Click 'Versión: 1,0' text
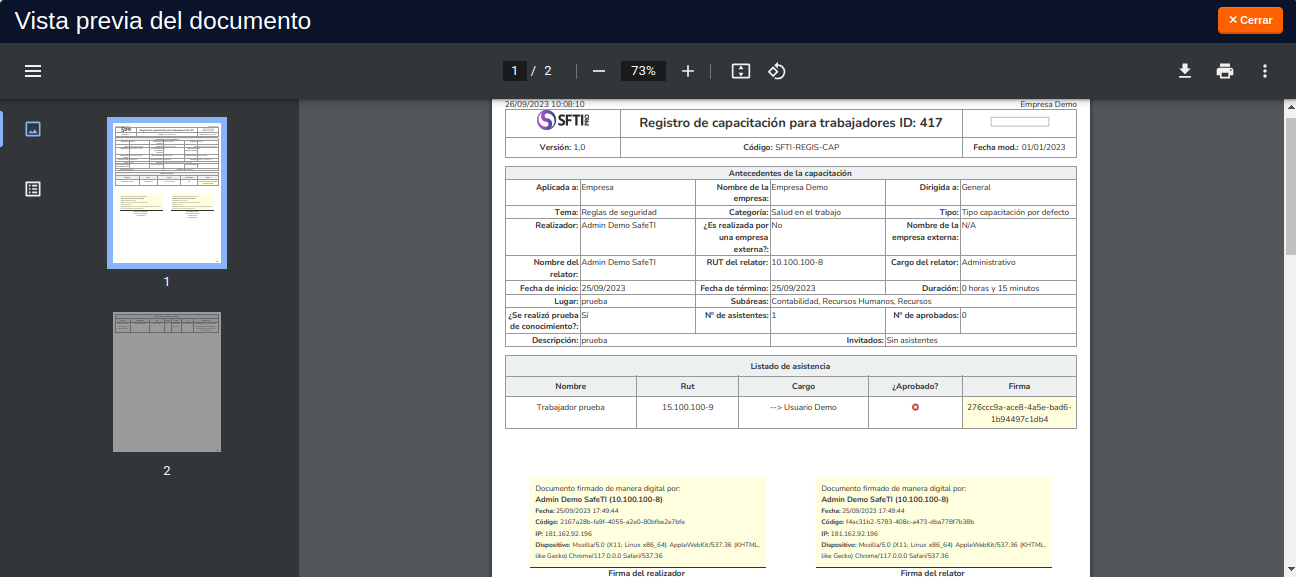 562,147
